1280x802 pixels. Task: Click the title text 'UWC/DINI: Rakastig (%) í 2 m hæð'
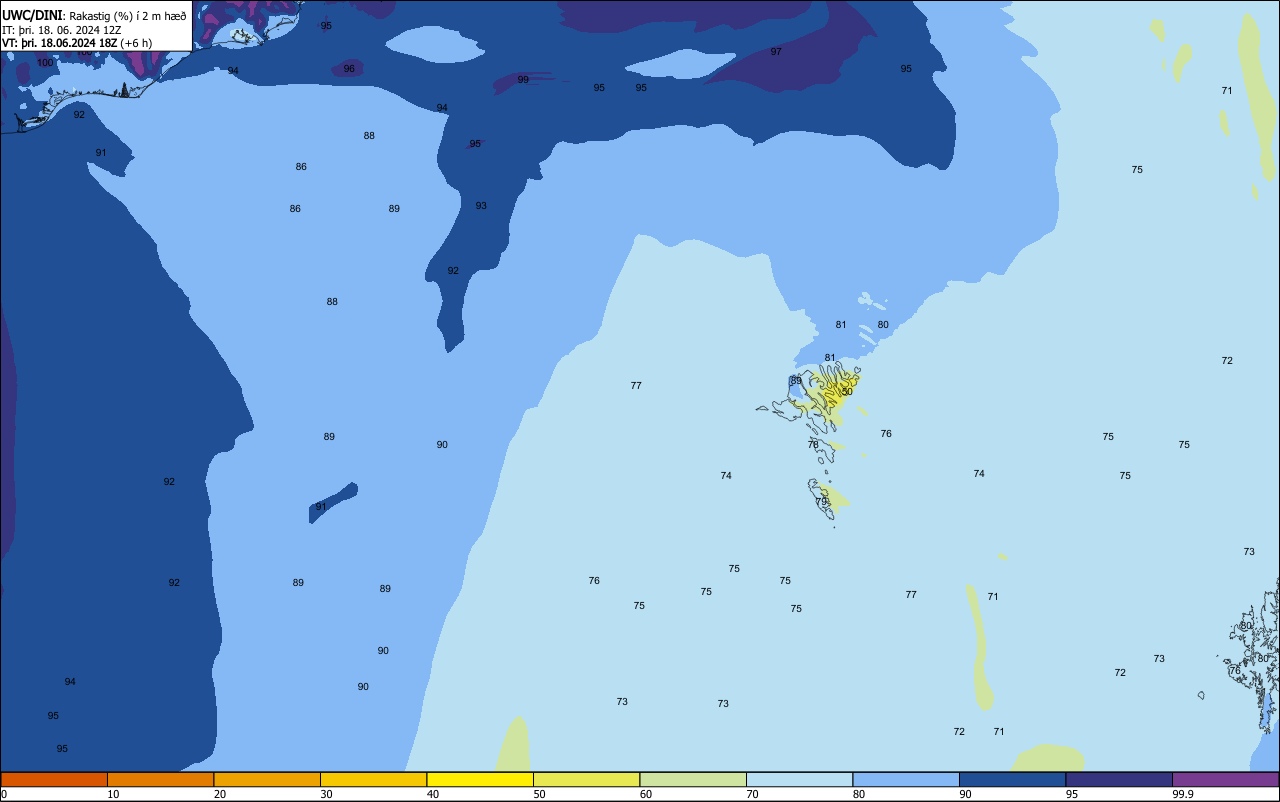(x=94, y=16)
